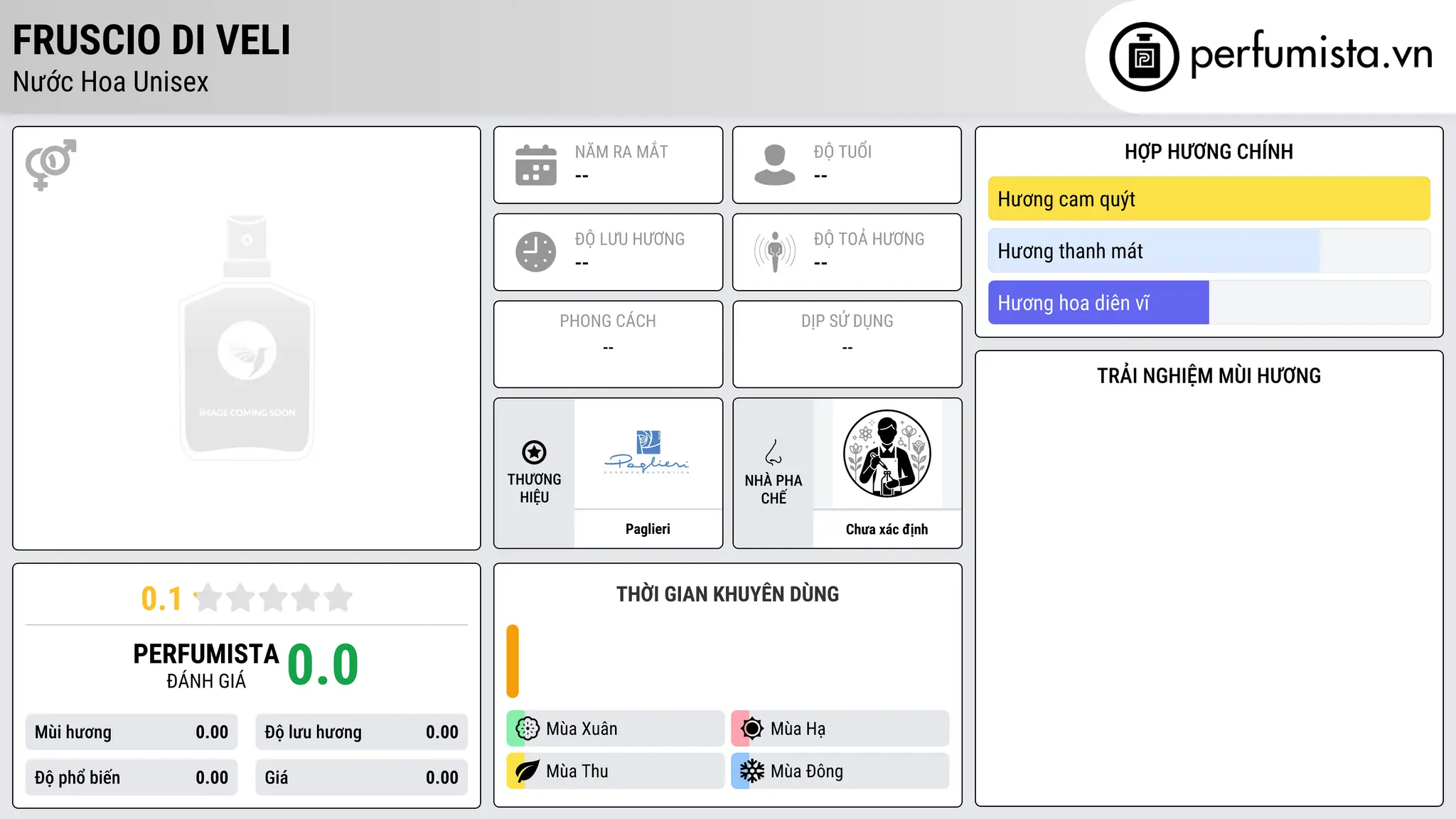Viewport: 1456px width, 819px height.
Task: Click the Dịp sử dụng card
Action: pyautogui.click(x=847, y=344)
